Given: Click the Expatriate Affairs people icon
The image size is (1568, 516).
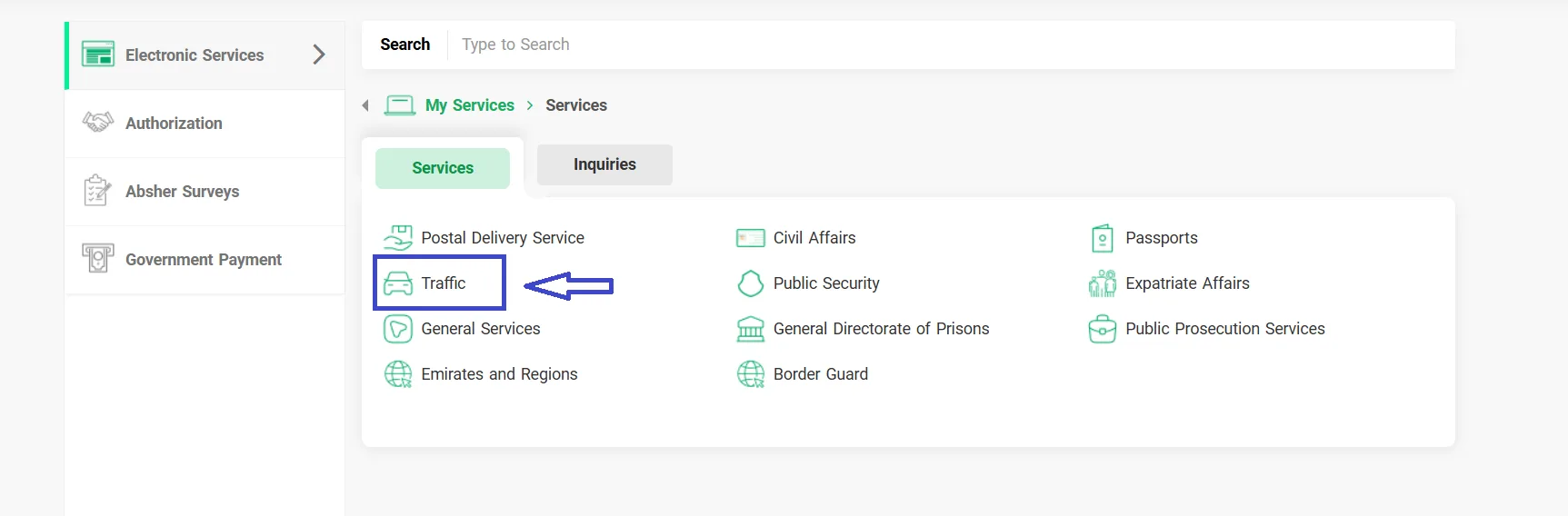Looking at the screenshot, I should 1102,283.
